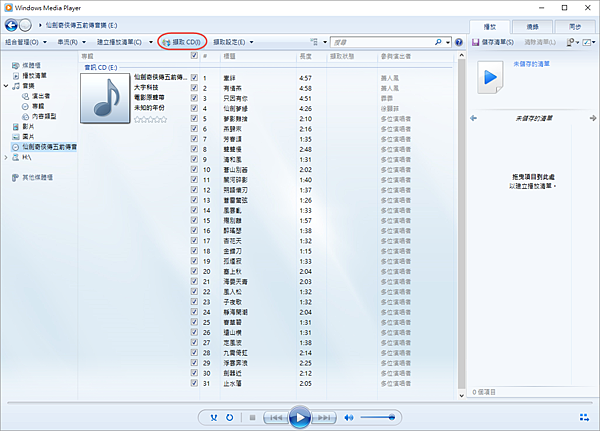Image resolution: width=600 pixels, height=431 pixels.
Task: Expand the H:\ tree node
Action: click(6, 157)
